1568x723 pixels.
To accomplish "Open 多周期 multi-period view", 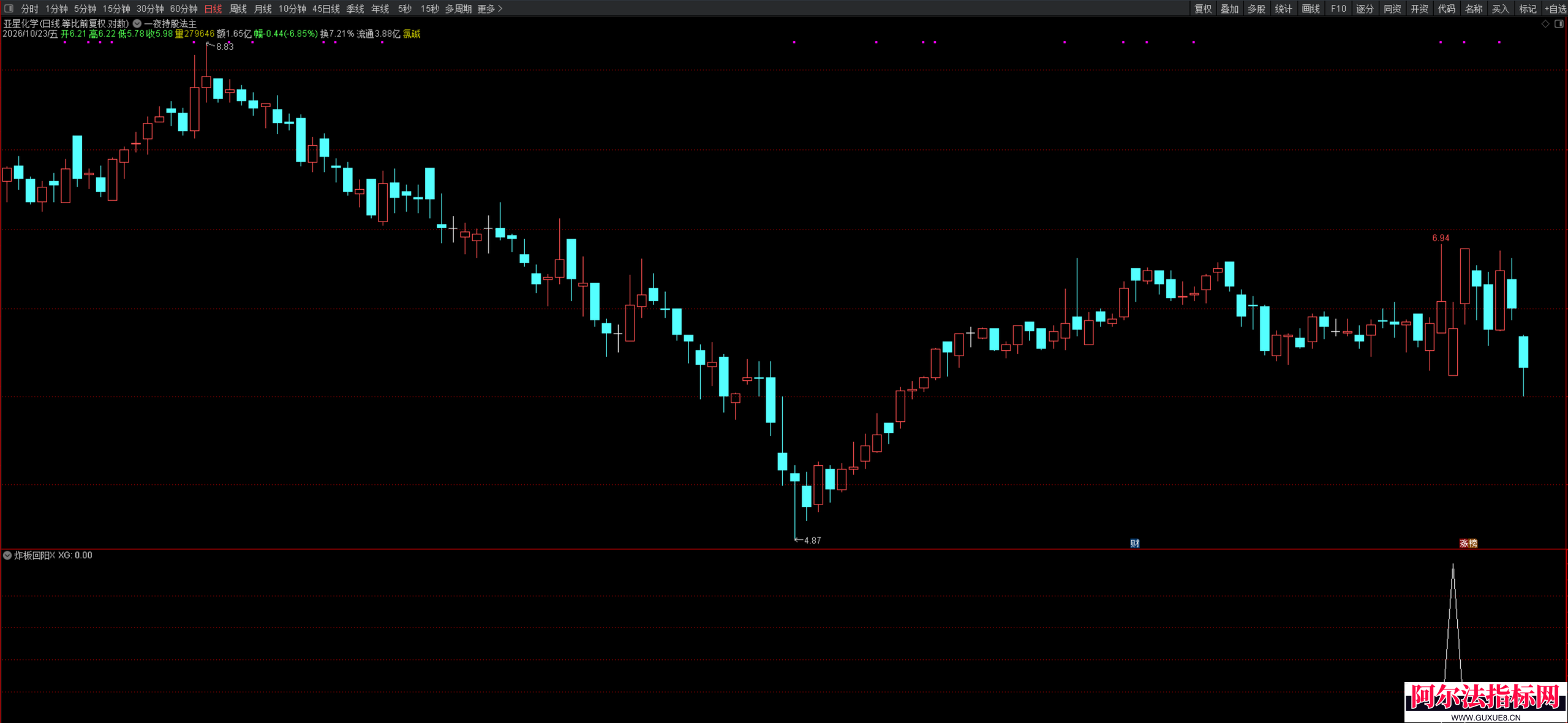I will coord(458,9).
